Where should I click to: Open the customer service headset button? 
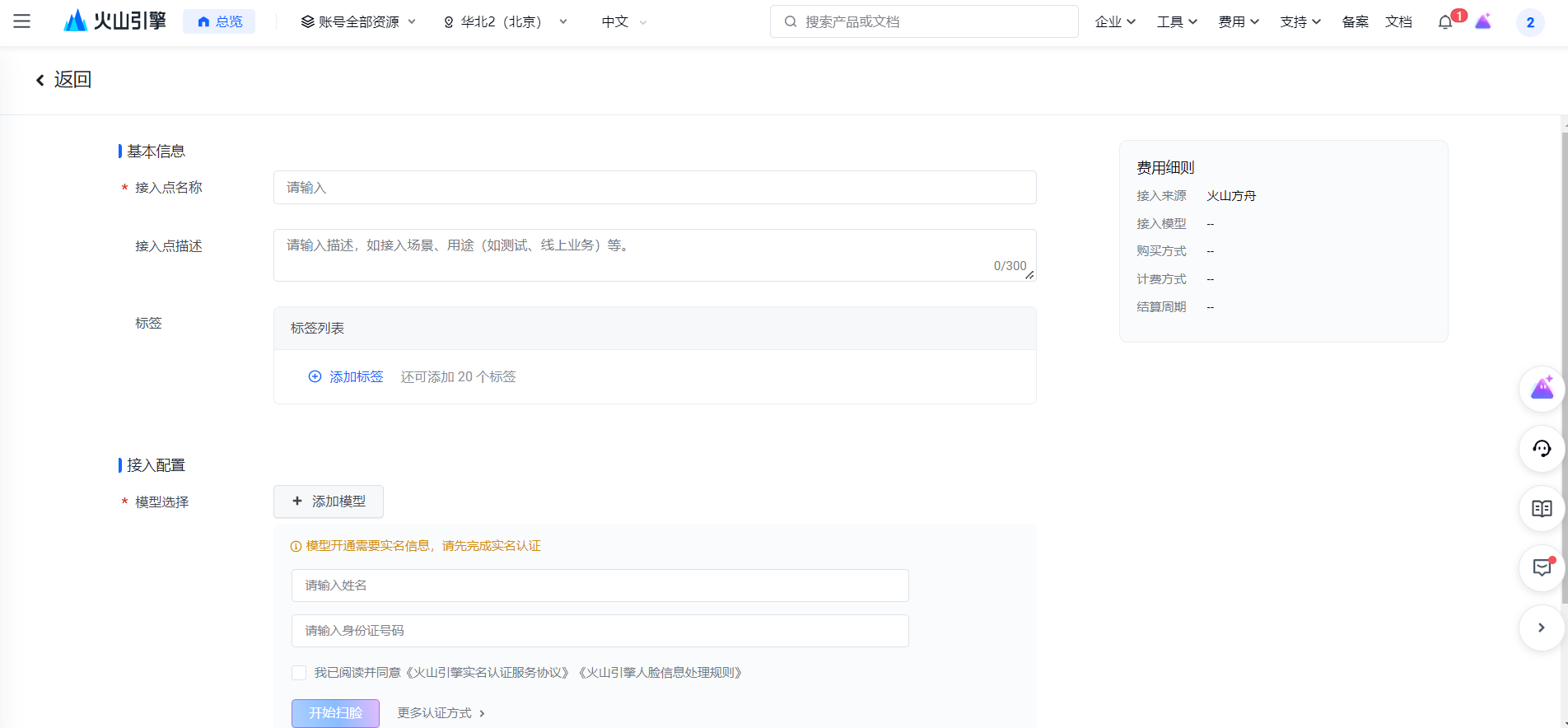coord(1542,449)
